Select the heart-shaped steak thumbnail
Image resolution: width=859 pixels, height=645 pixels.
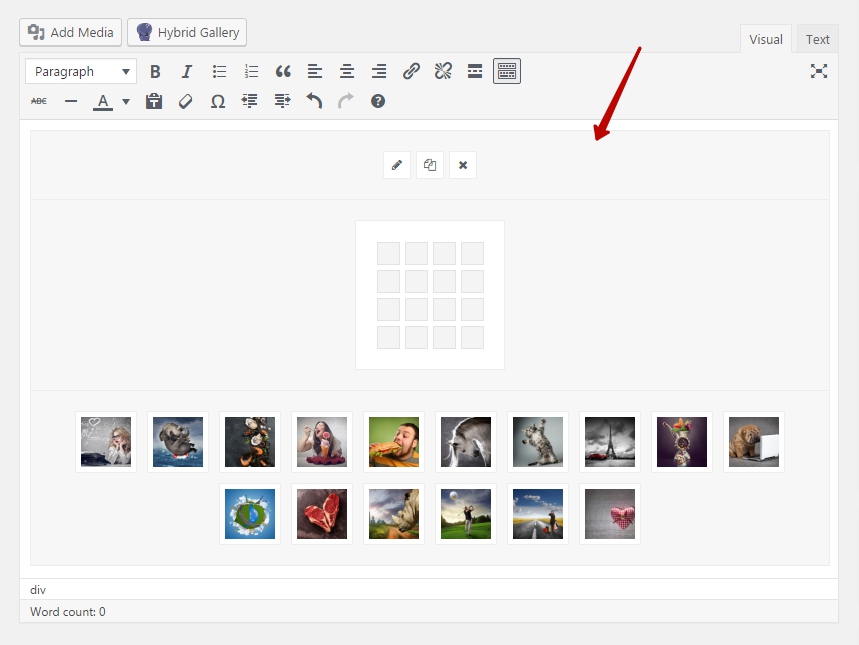point(322,514)
